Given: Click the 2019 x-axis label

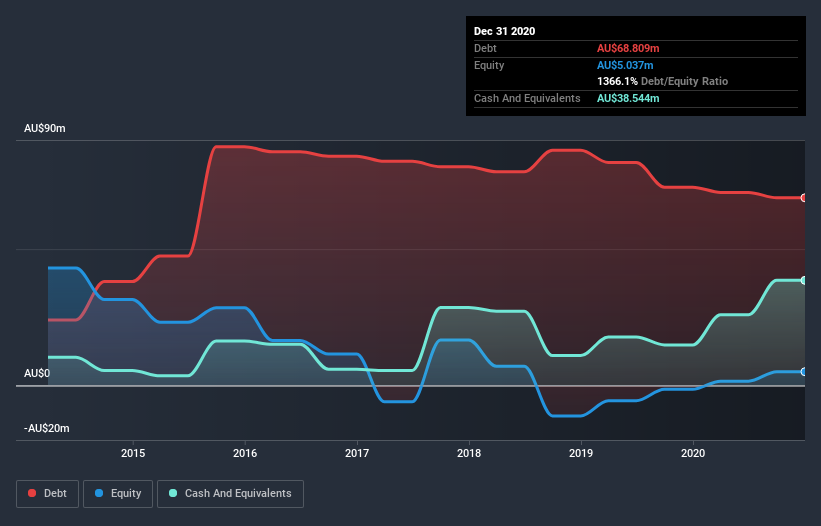Looking at the screenshot, I should [x=581, y=453].
